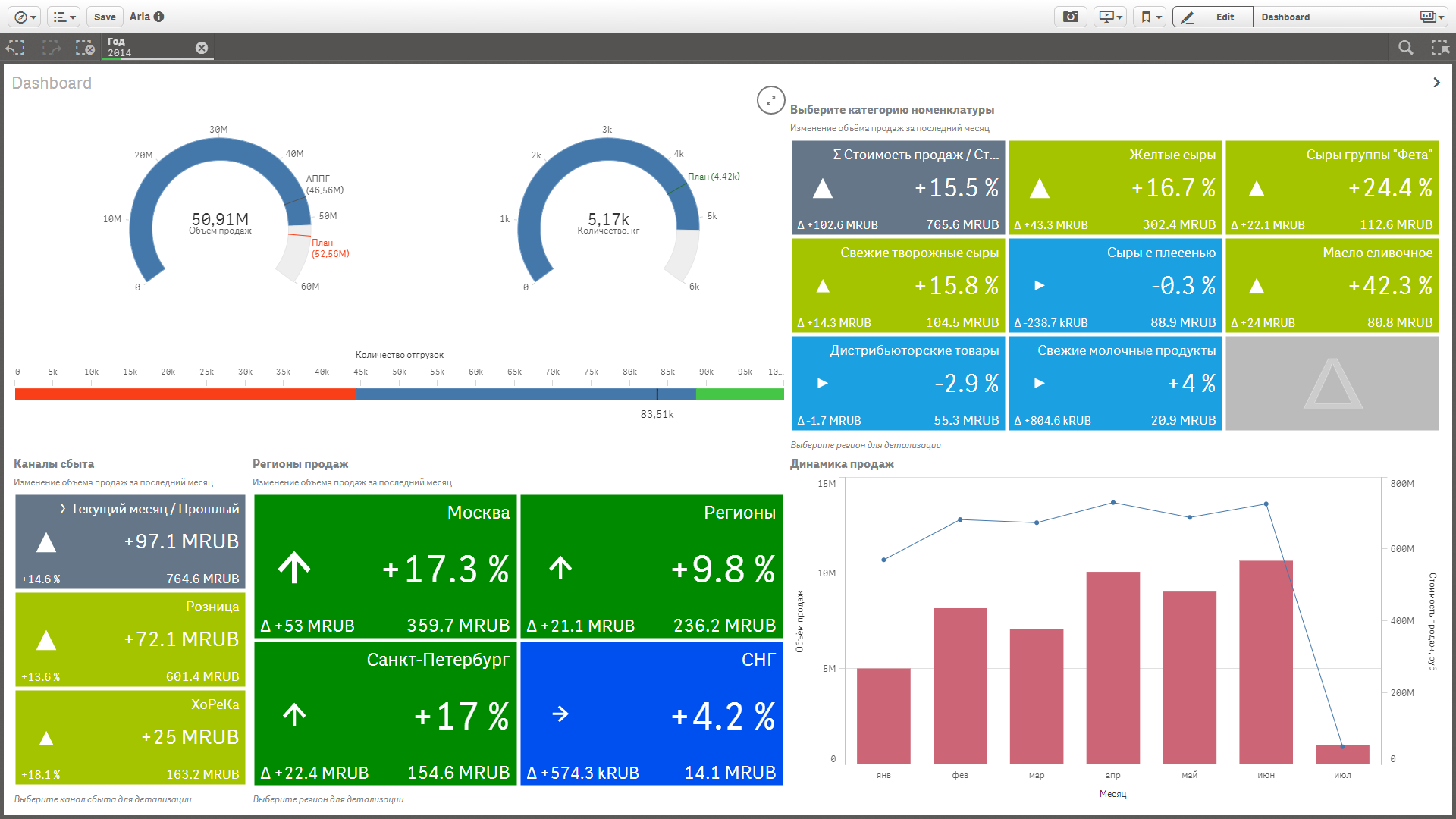1456x819 pixels.
Task: Open the smart search magnifier
Action: [1405, 48]
